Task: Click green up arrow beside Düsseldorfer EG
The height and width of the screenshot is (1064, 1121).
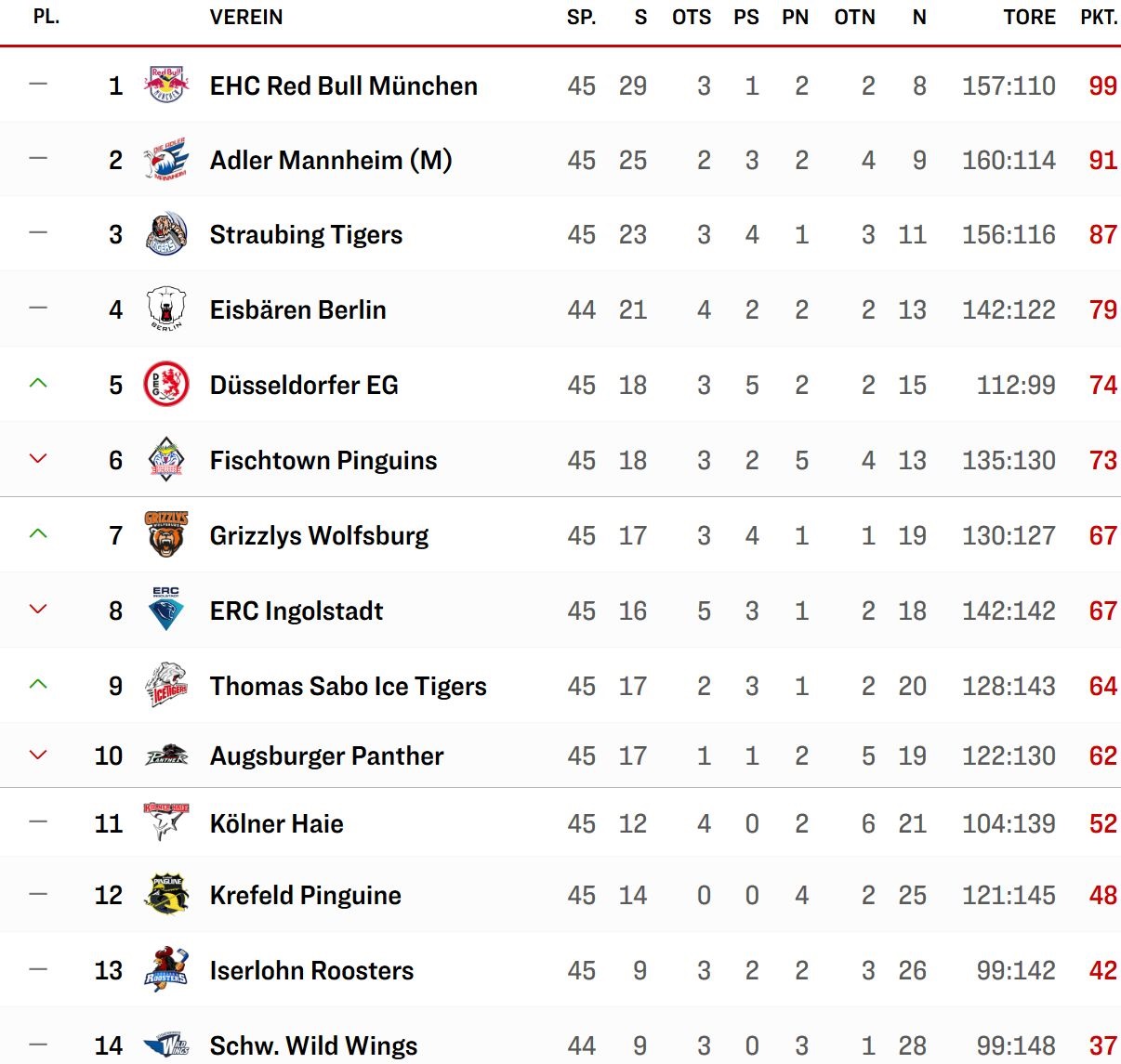Action: click(38, 383)
